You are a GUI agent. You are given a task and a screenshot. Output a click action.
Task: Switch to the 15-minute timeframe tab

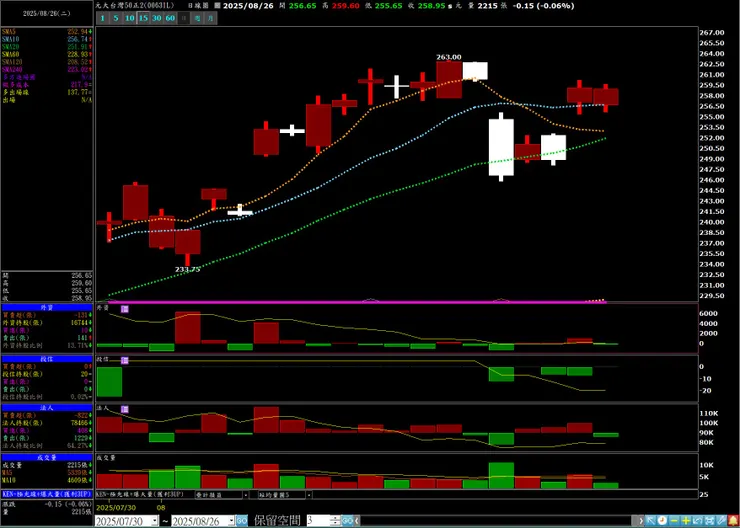pyautogui.click(x=143, y=18)
